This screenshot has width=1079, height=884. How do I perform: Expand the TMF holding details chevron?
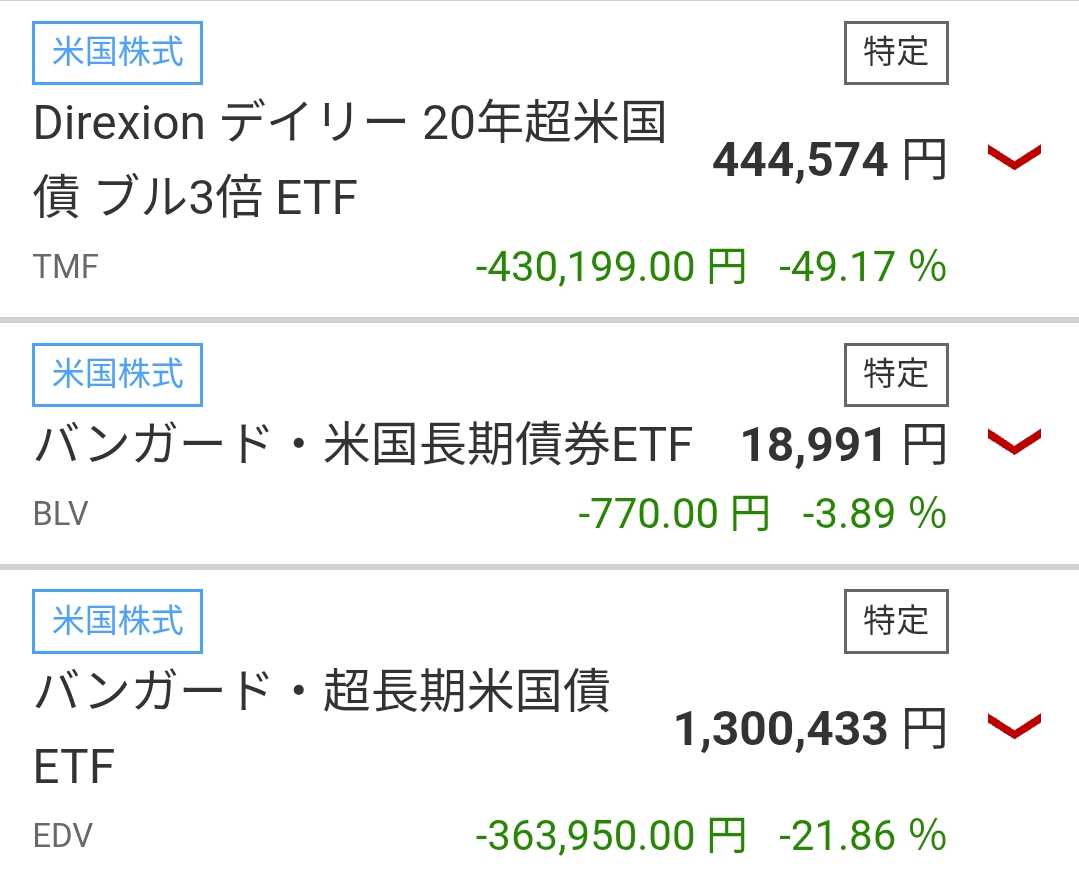[1014, 157]
